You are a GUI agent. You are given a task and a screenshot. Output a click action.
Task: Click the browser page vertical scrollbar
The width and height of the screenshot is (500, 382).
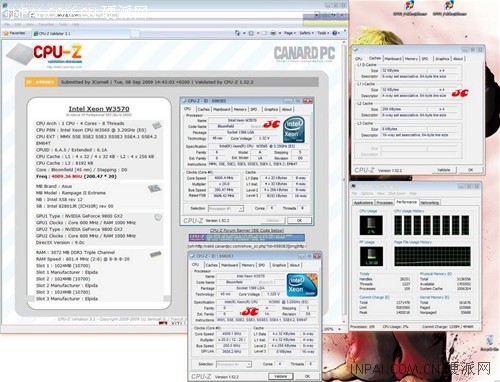(346, 180)
